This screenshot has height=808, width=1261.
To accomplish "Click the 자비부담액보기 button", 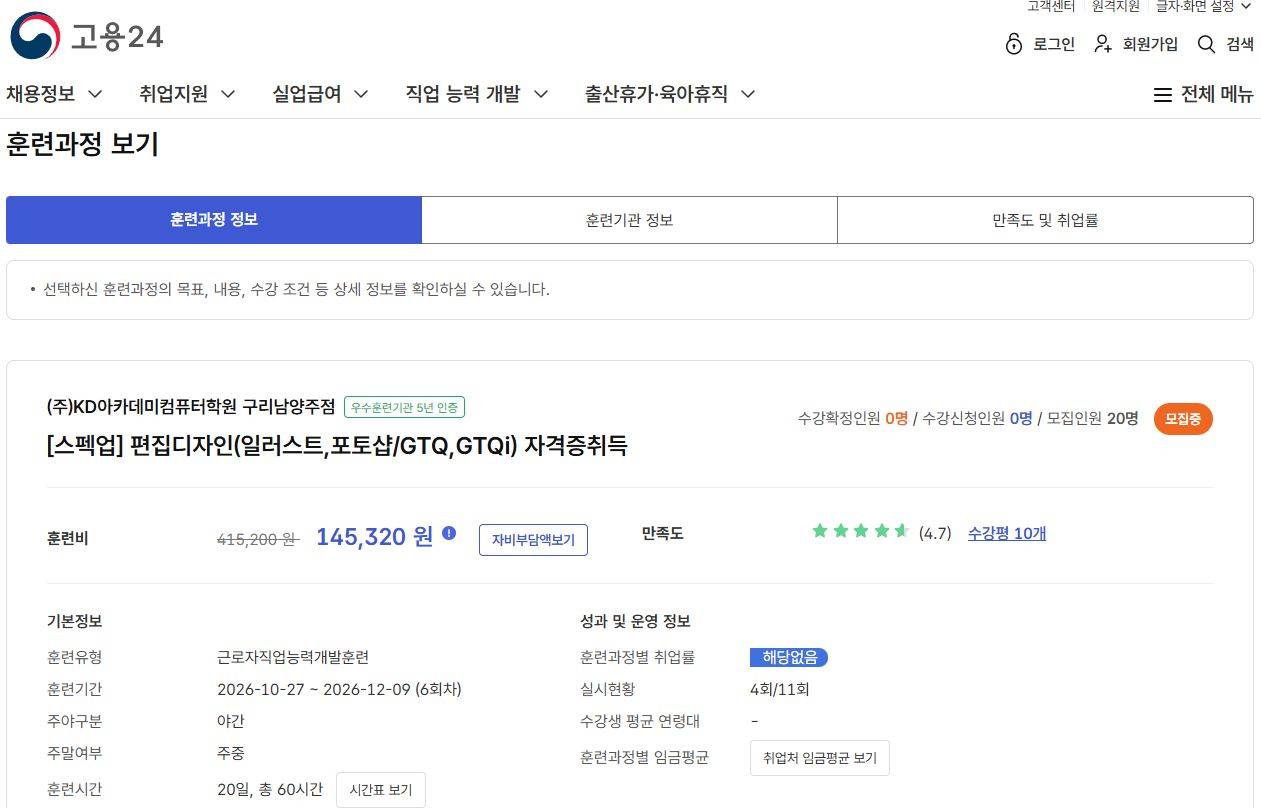I will point(533,540).
